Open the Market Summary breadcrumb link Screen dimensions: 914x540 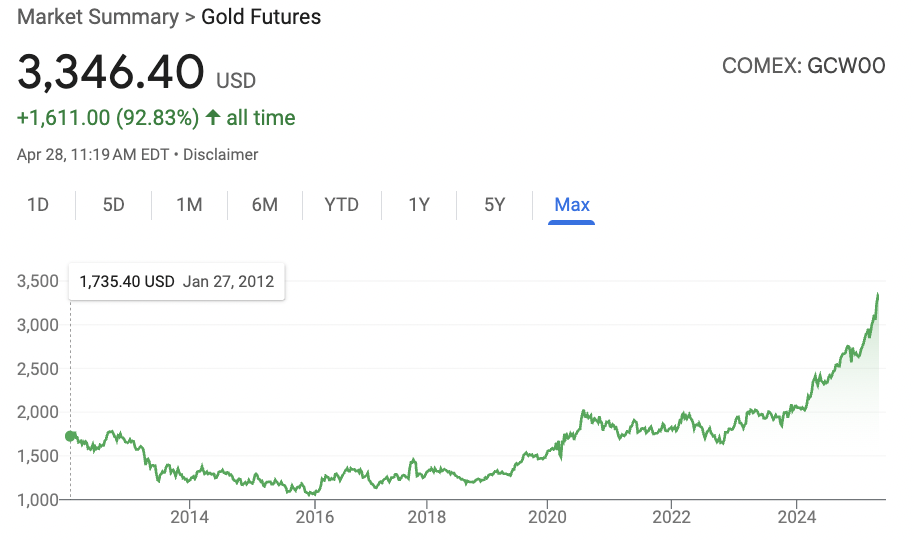pyautogui.click(x=98, y=17)
